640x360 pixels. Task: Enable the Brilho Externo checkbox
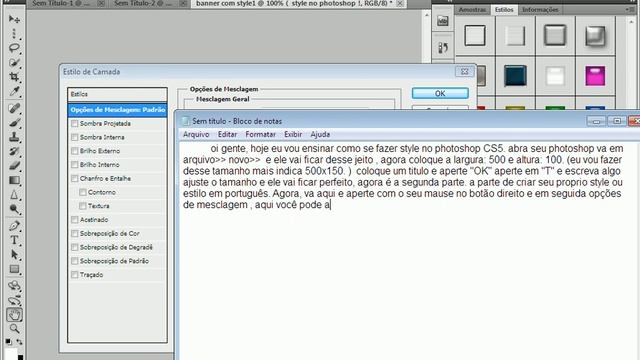(x=75, y=151)
